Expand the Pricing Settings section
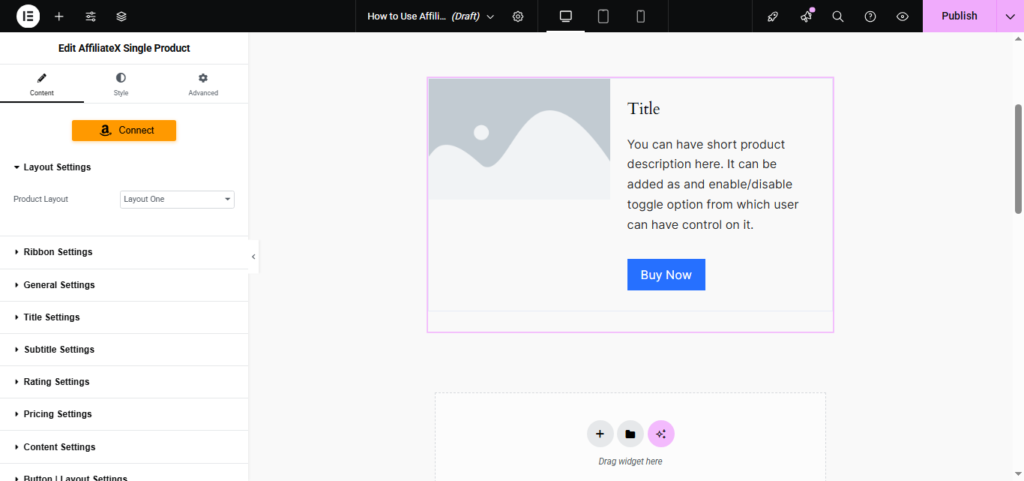This screenshot has width=1024, height=481. pyautogui.click(x=57, y=414)
